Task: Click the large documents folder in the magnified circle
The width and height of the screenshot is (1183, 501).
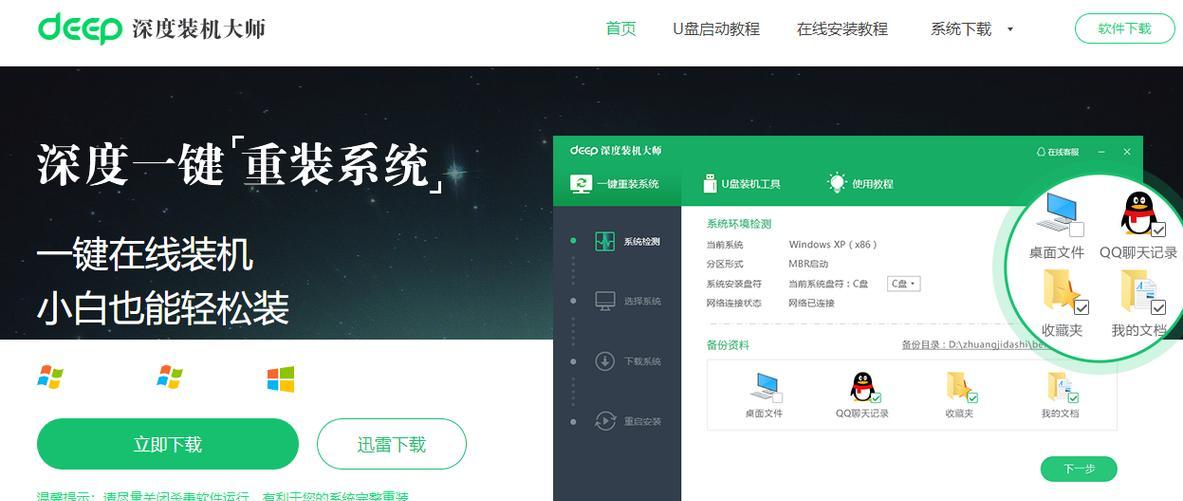Action: [x=1138, y=289]
